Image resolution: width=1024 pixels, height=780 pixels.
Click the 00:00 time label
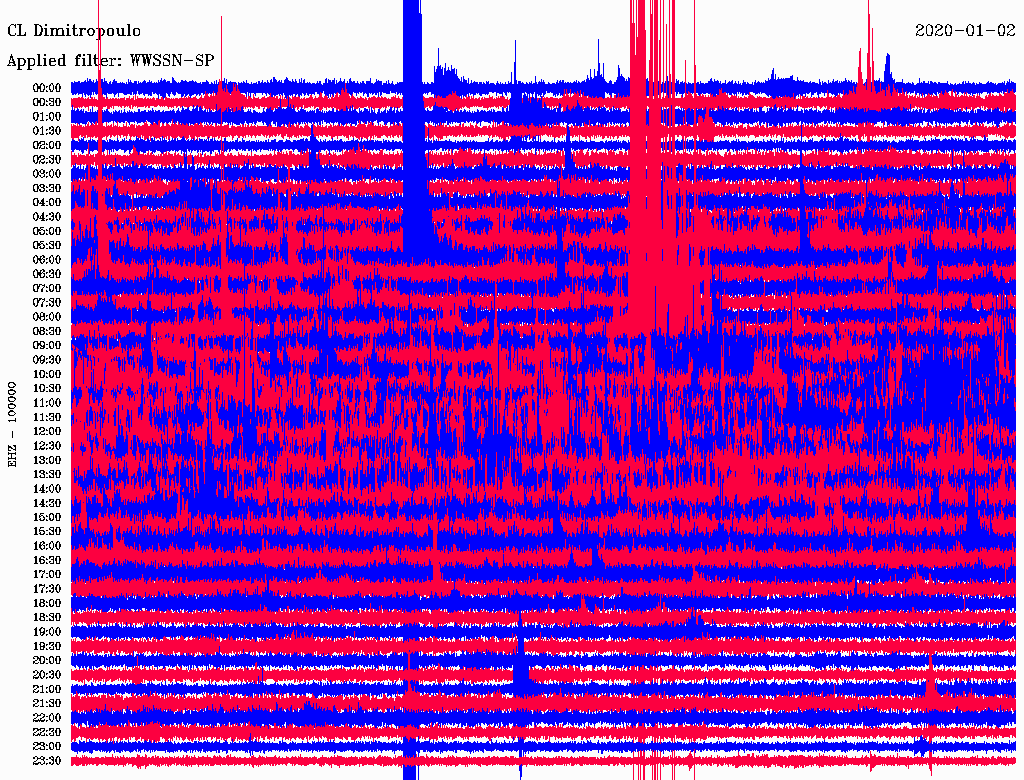[x=47, y=88]
